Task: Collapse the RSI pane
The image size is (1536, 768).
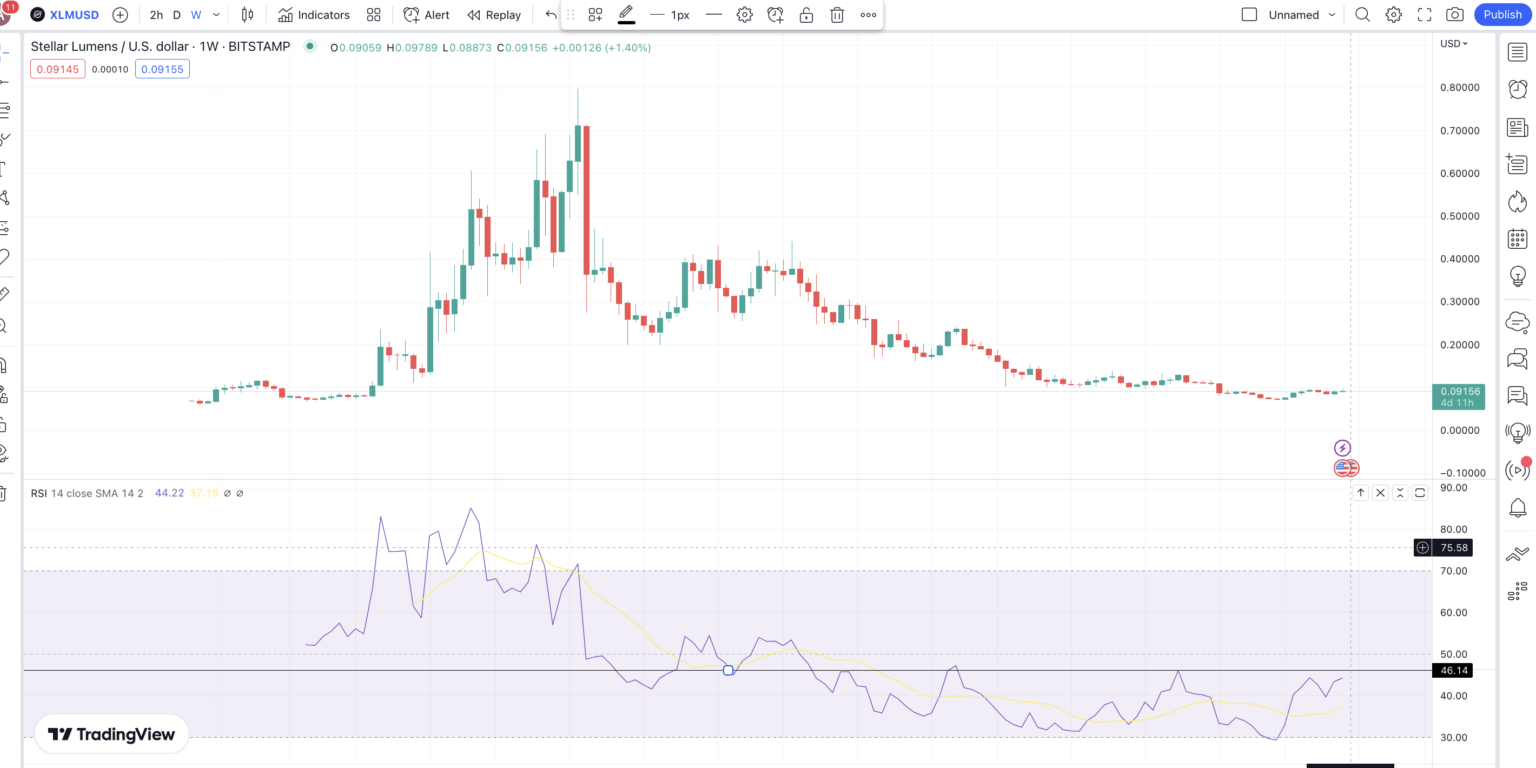Action: (1400, 493)
